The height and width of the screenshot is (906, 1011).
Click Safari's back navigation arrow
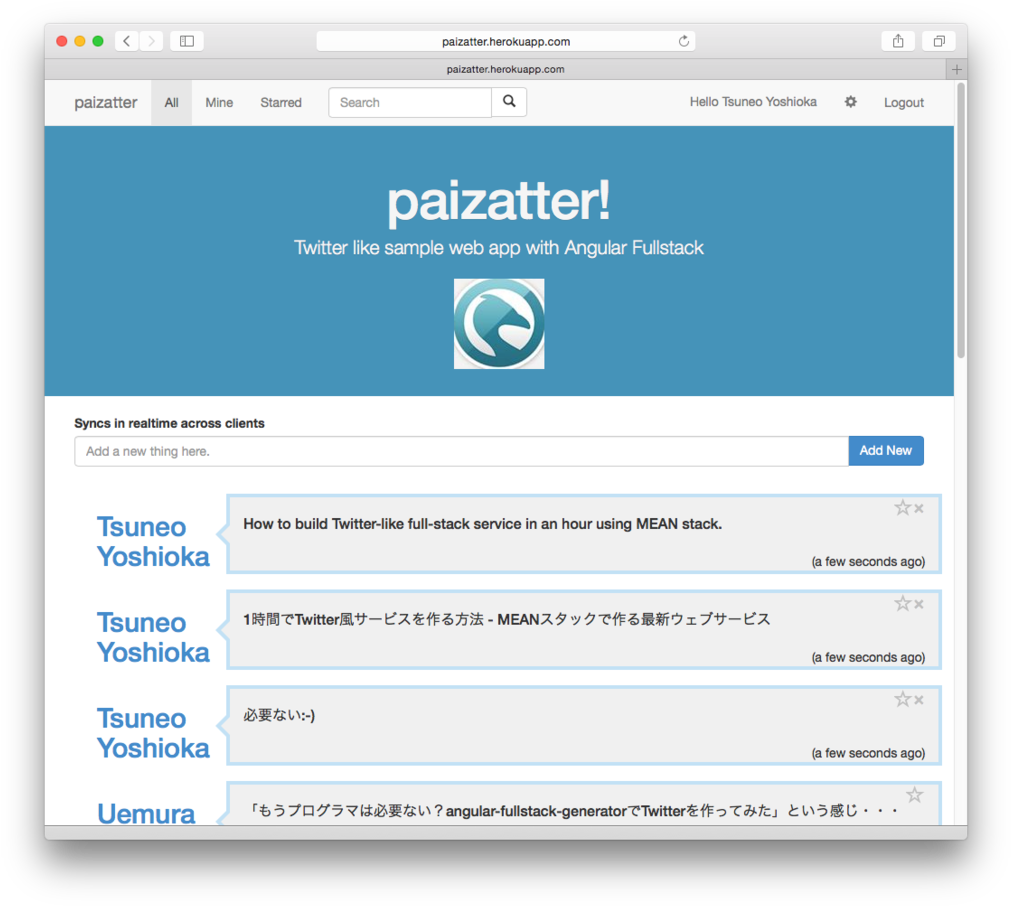coord(127,41)
